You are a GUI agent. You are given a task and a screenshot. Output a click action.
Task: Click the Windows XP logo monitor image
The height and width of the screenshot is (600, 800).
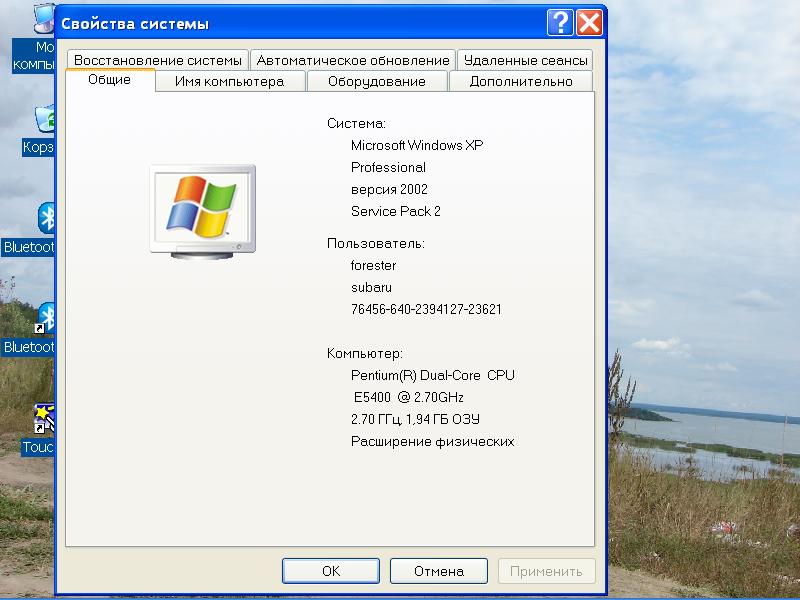pos(203,211)
